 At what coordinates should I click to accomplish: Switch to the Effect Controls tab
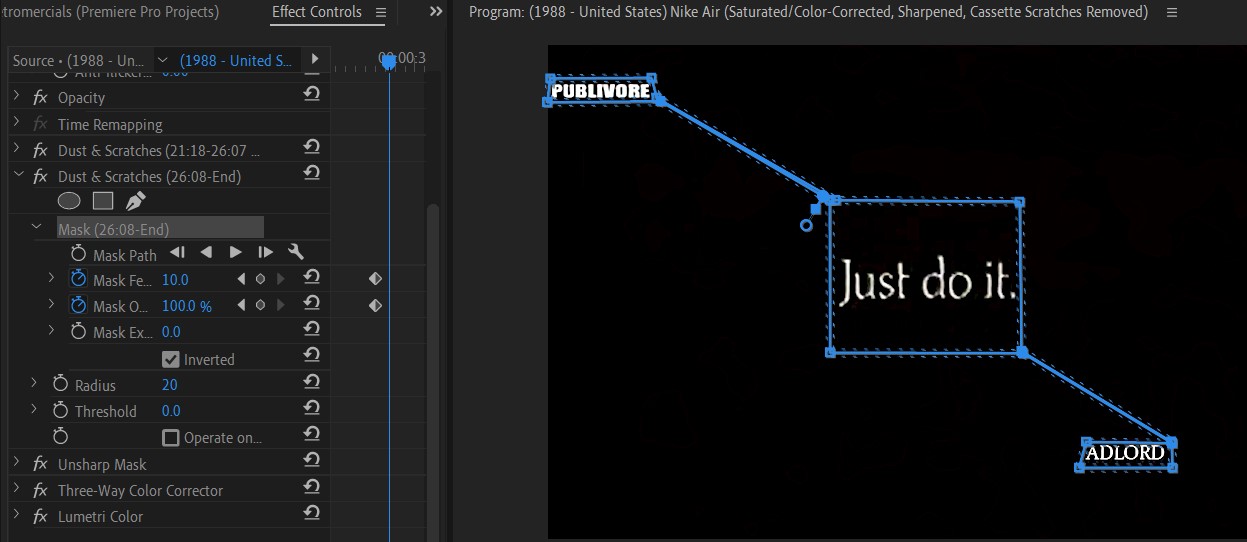(317, 12)
